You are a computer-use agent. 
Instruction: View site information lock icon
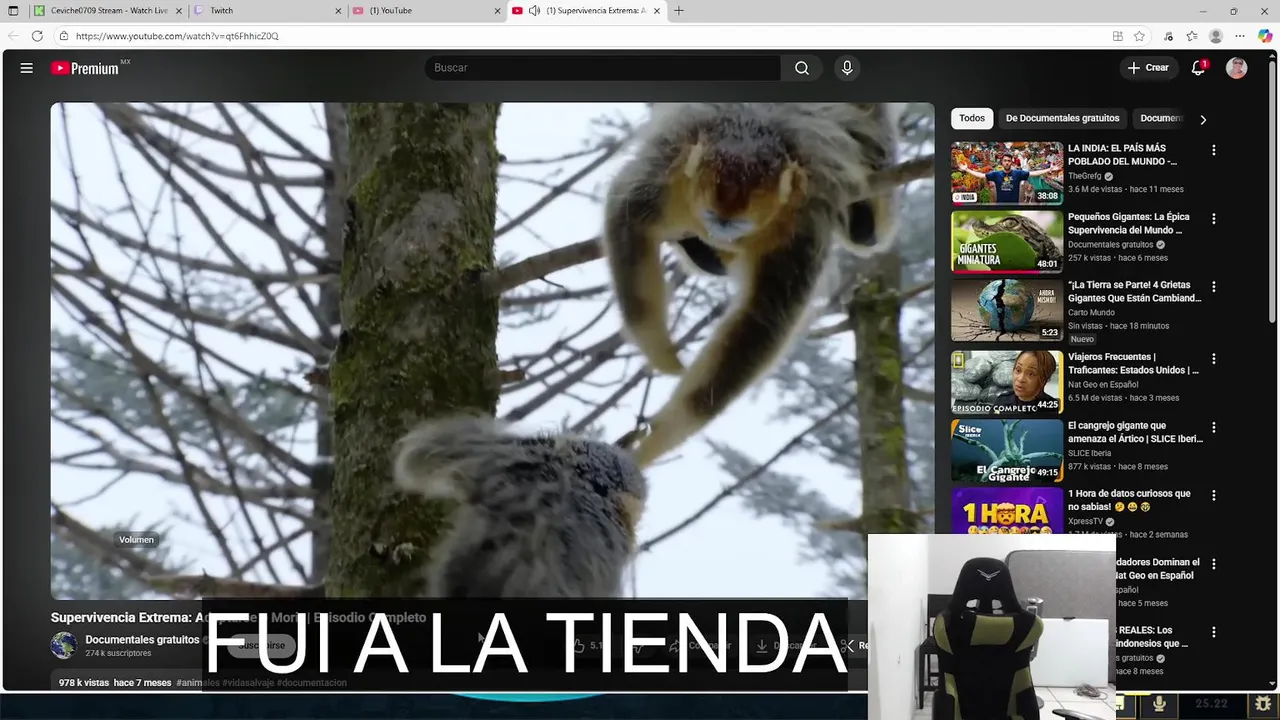pos(63,36)
